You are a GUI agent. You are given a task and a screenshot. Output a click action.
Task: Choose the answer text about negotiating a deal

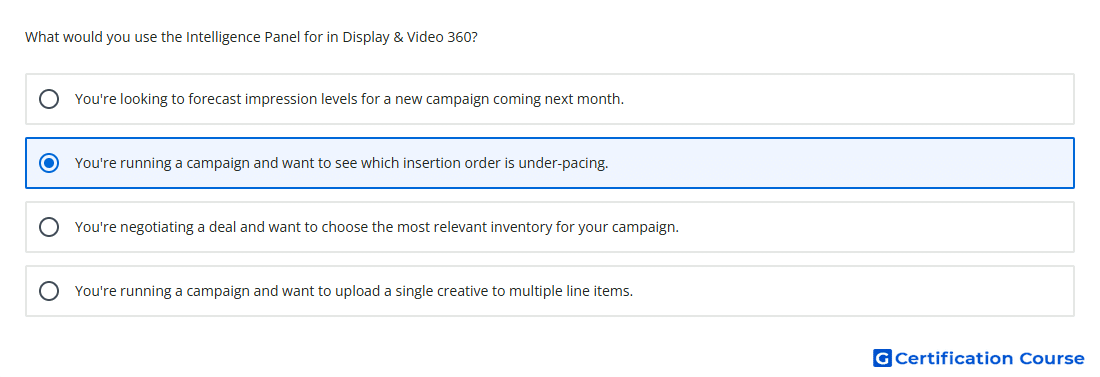coord(377,227)
